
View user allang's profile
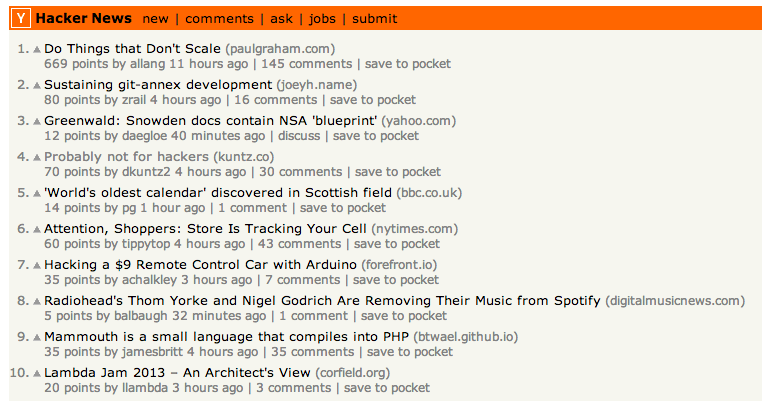[x=148, y=64]
